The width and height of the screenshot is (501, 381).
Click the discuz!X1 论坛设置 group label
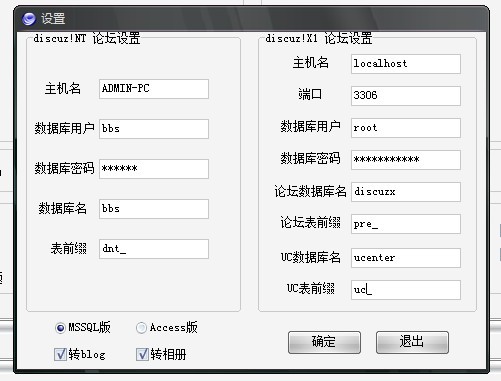coord(319,39)
